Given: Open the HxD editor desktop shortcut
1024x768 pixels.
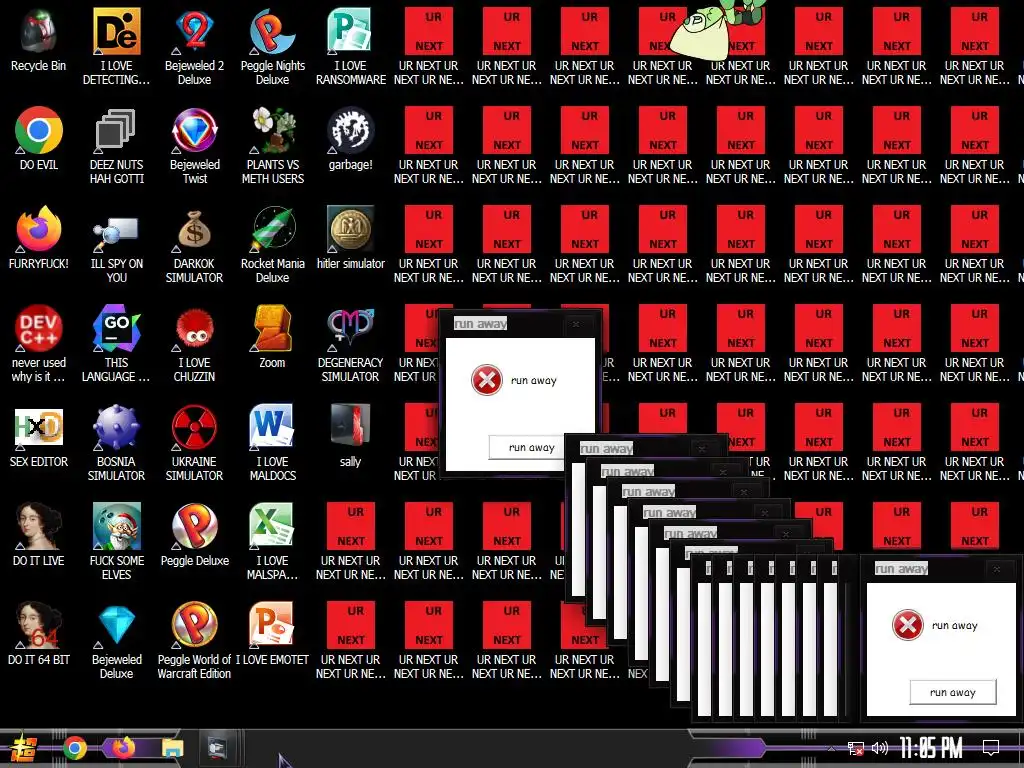Looking at the screenshot, I should [39, 428].
